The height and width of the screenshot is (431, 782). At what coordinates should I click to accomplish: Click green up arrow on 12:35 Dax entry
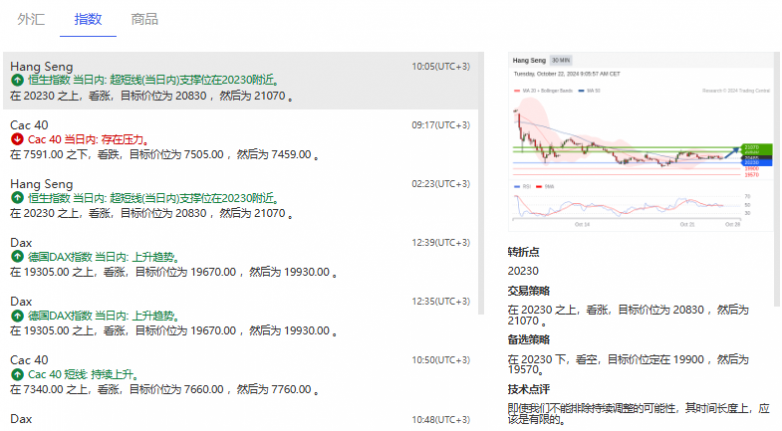(17, 315)
